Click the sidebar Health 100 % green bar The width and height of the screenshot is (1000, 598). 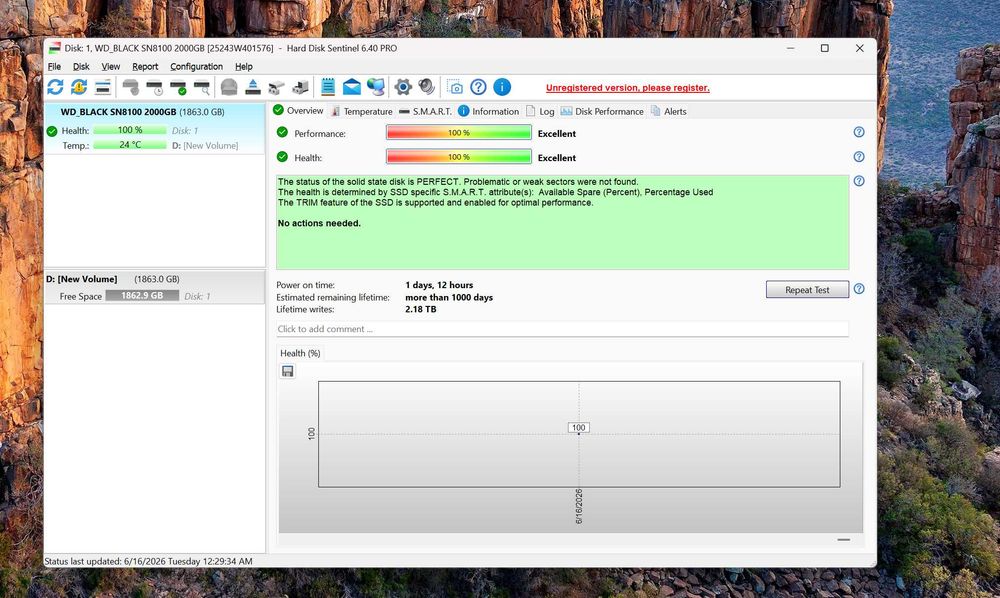click(129, 130)
